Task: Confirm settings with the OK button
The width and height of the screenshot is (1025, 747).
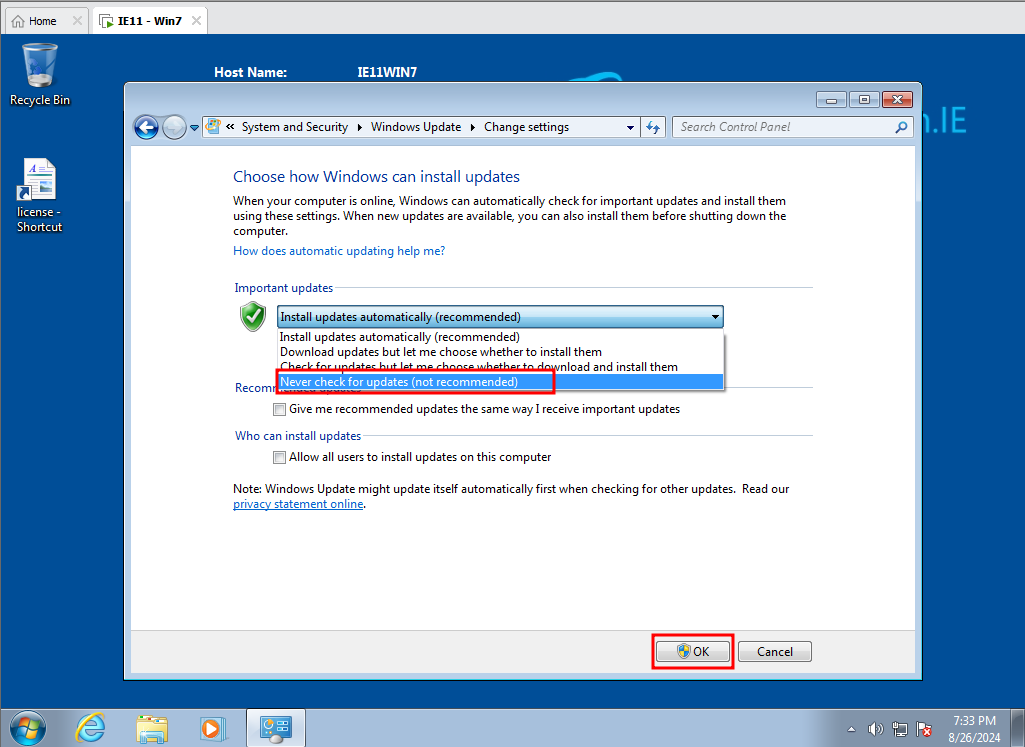Action: [x=693, y=652]
